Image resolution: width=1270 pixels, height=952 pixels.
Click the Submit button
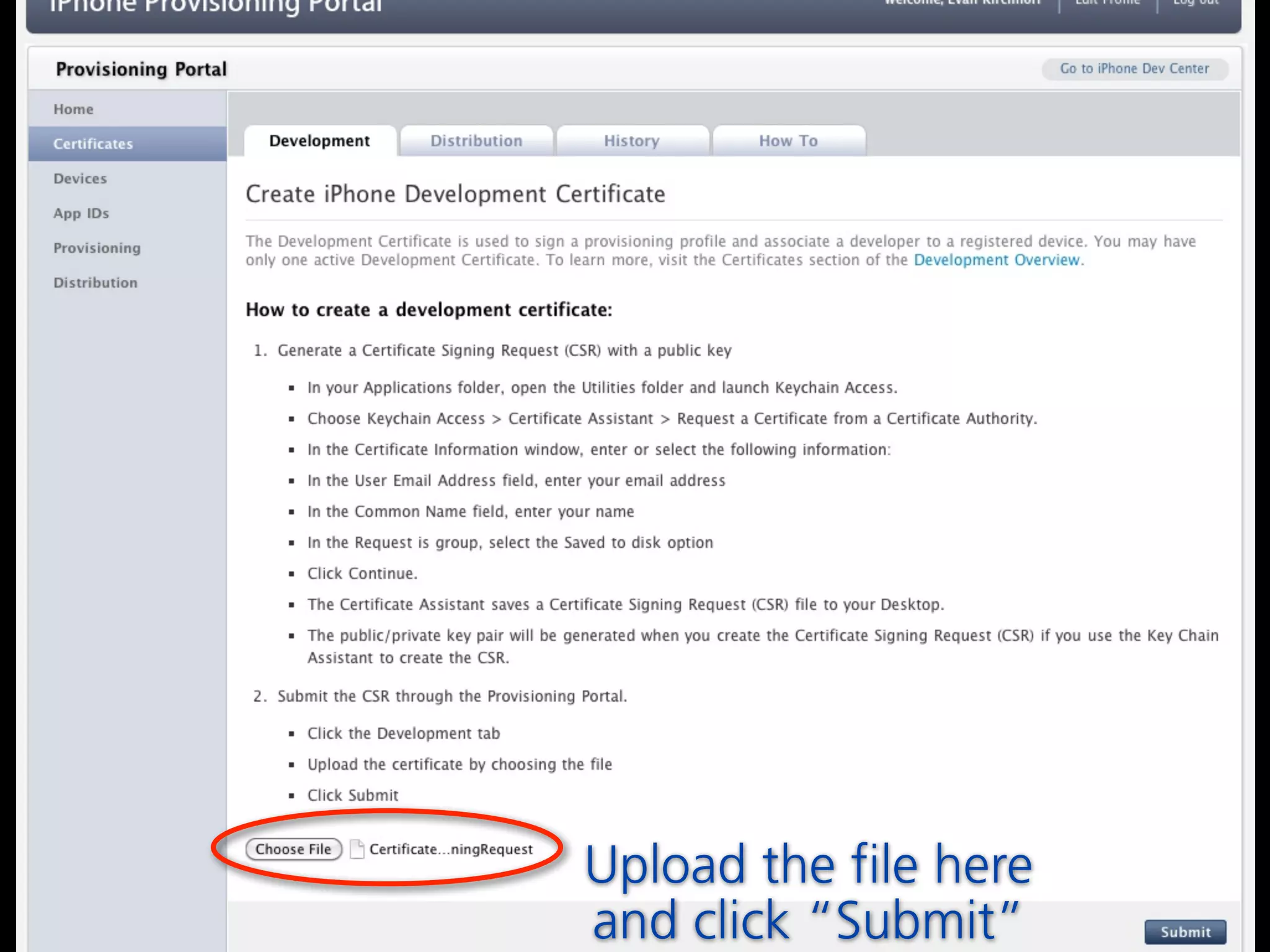coord(1186,932)
